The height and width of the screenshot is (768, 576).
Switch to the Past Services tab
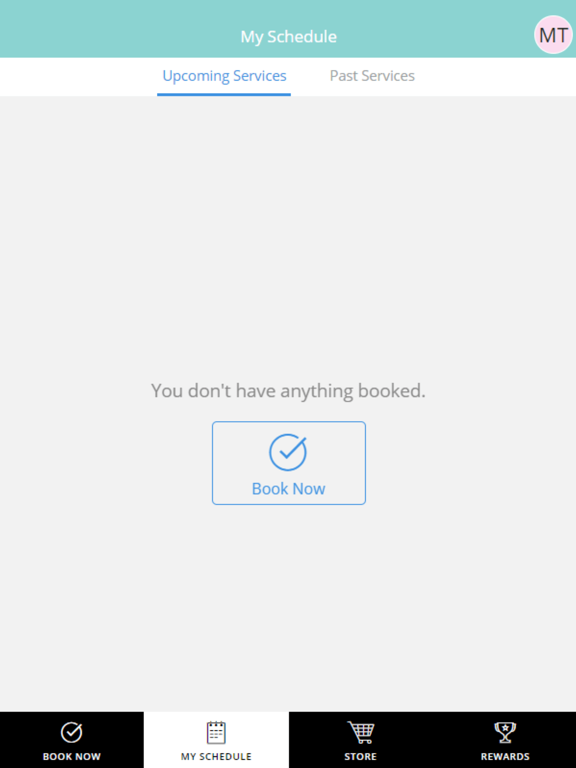point(372,76)
